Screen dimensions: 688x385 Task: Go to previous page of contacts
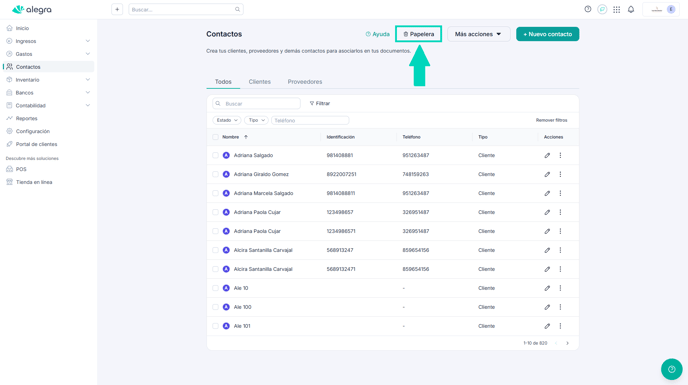click(x=556, y=343)
